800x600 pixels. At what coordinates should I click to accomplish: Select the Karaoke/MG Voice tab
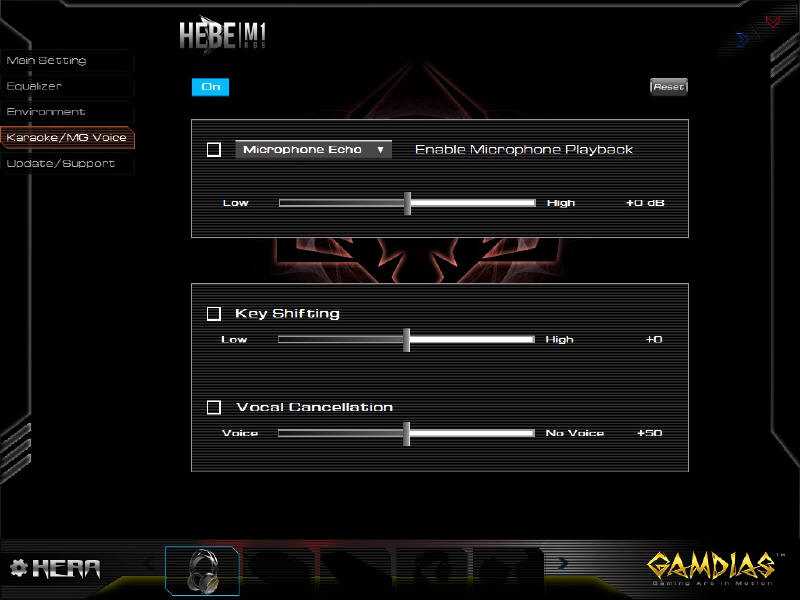(67, 138)
